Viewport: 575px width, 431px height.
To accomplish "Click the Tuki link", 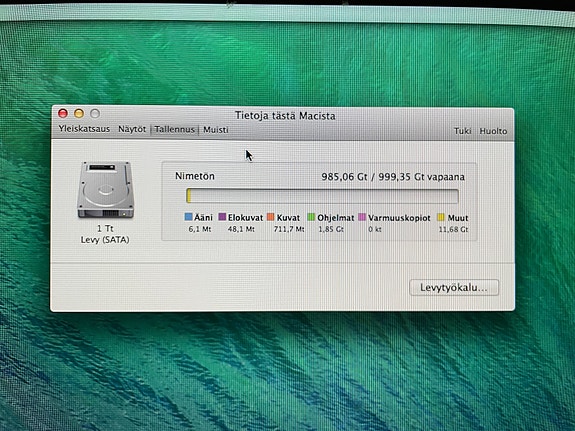I will click(462, 131).
